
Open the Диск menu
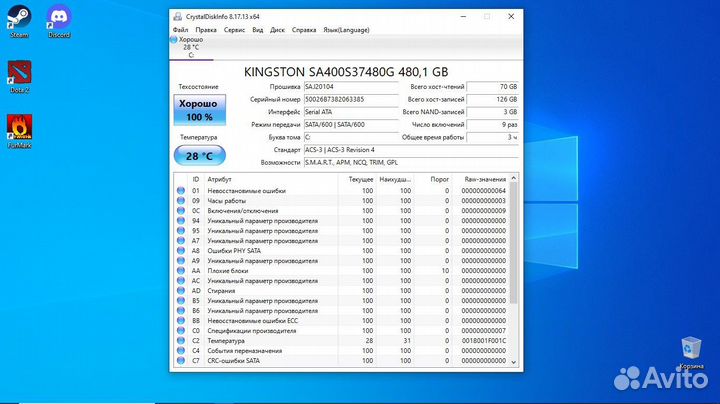coord(277,30)
